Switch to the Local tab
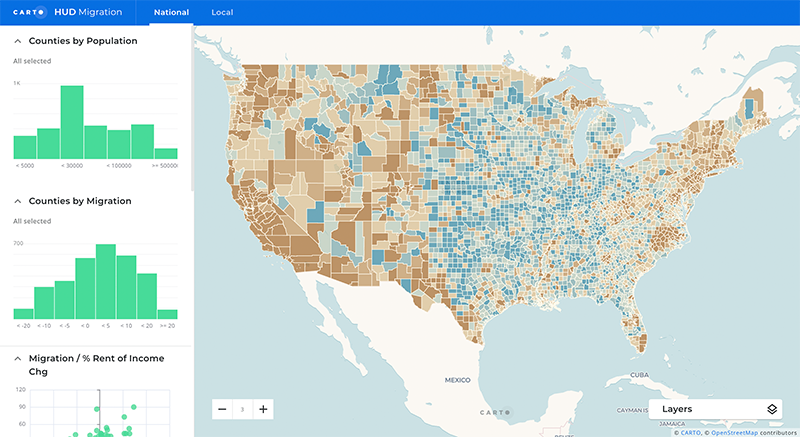Screen dimensions: 800x437 tap(222, 12)
